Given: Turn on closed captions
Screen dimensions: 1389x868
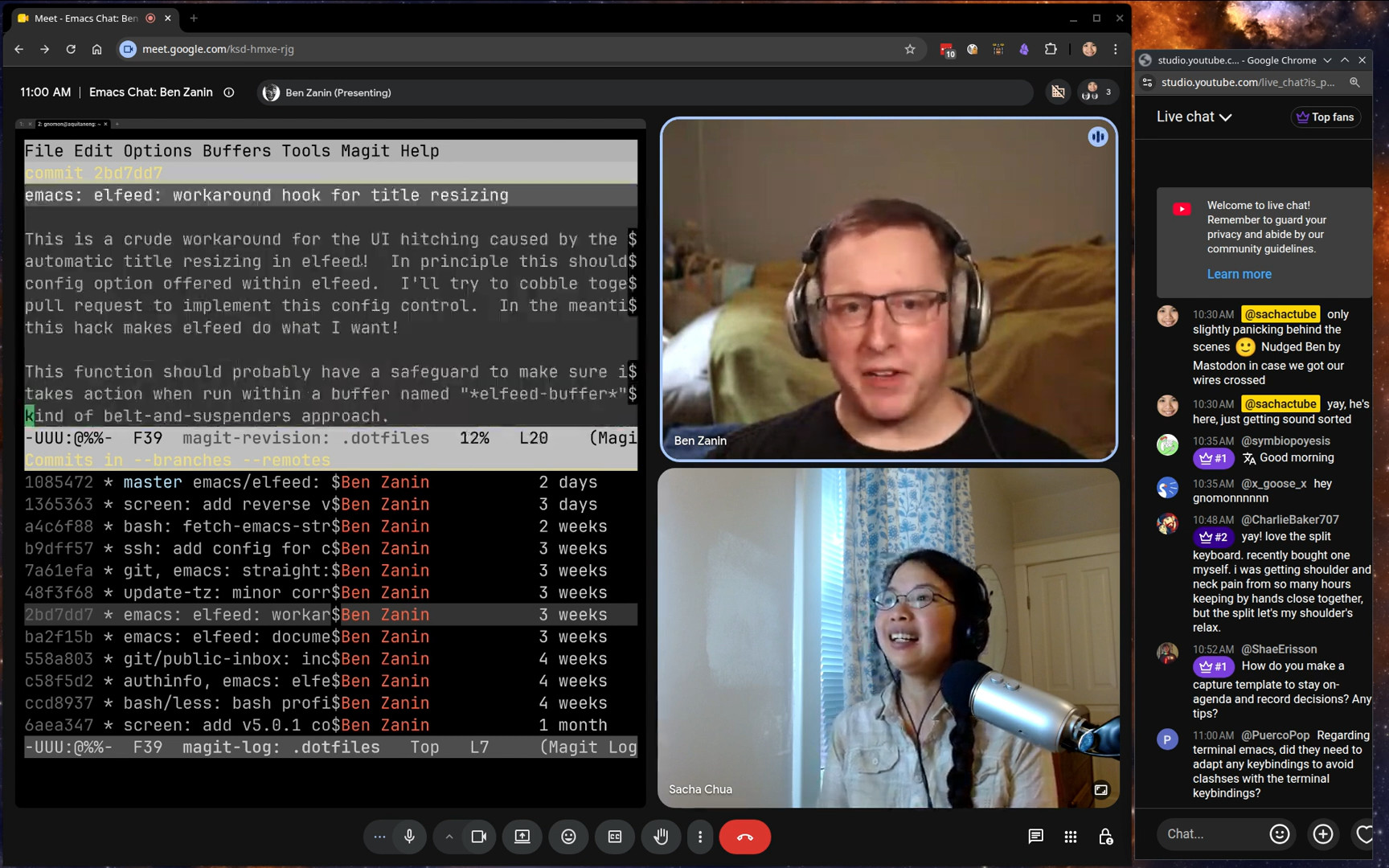Looking at the screenshot, I should [615, 837].
